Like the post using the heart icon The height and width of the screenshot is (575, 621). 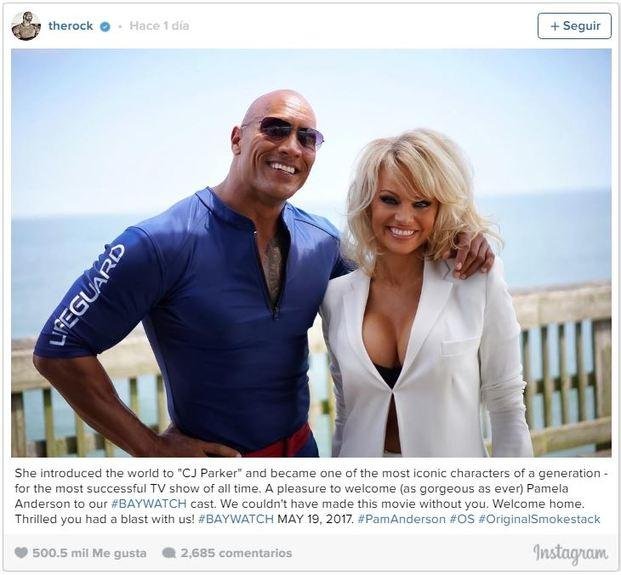(21, 552)
